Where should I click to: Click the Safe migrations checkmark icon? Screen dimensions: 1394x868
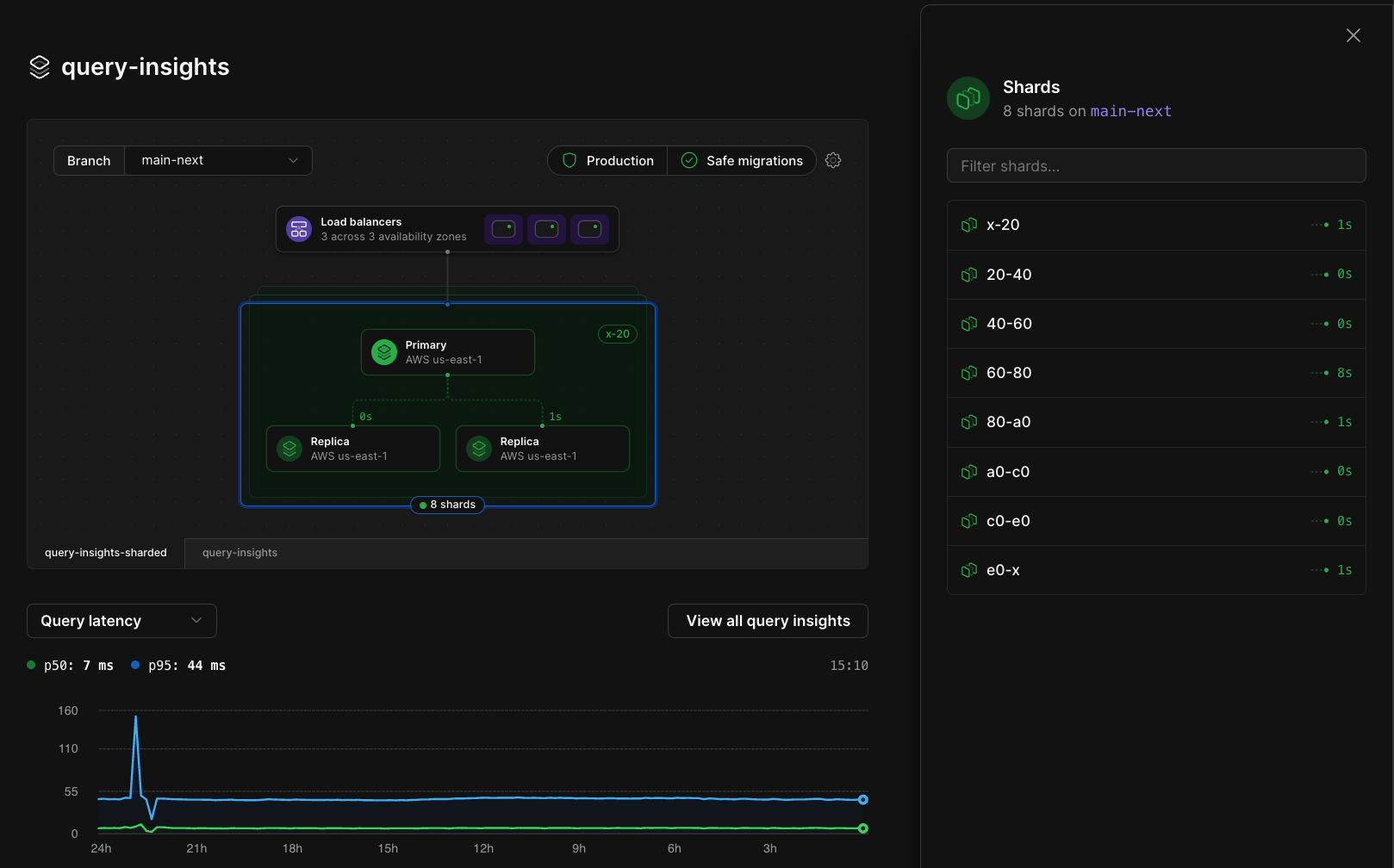coord(689,160)
